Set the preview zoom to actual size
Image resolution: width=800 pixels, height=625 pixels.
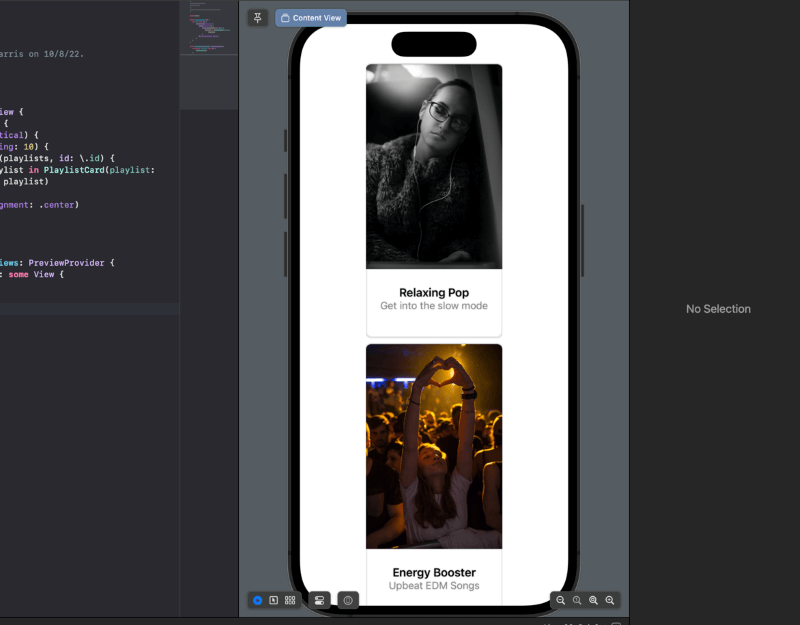click(577, 600)
